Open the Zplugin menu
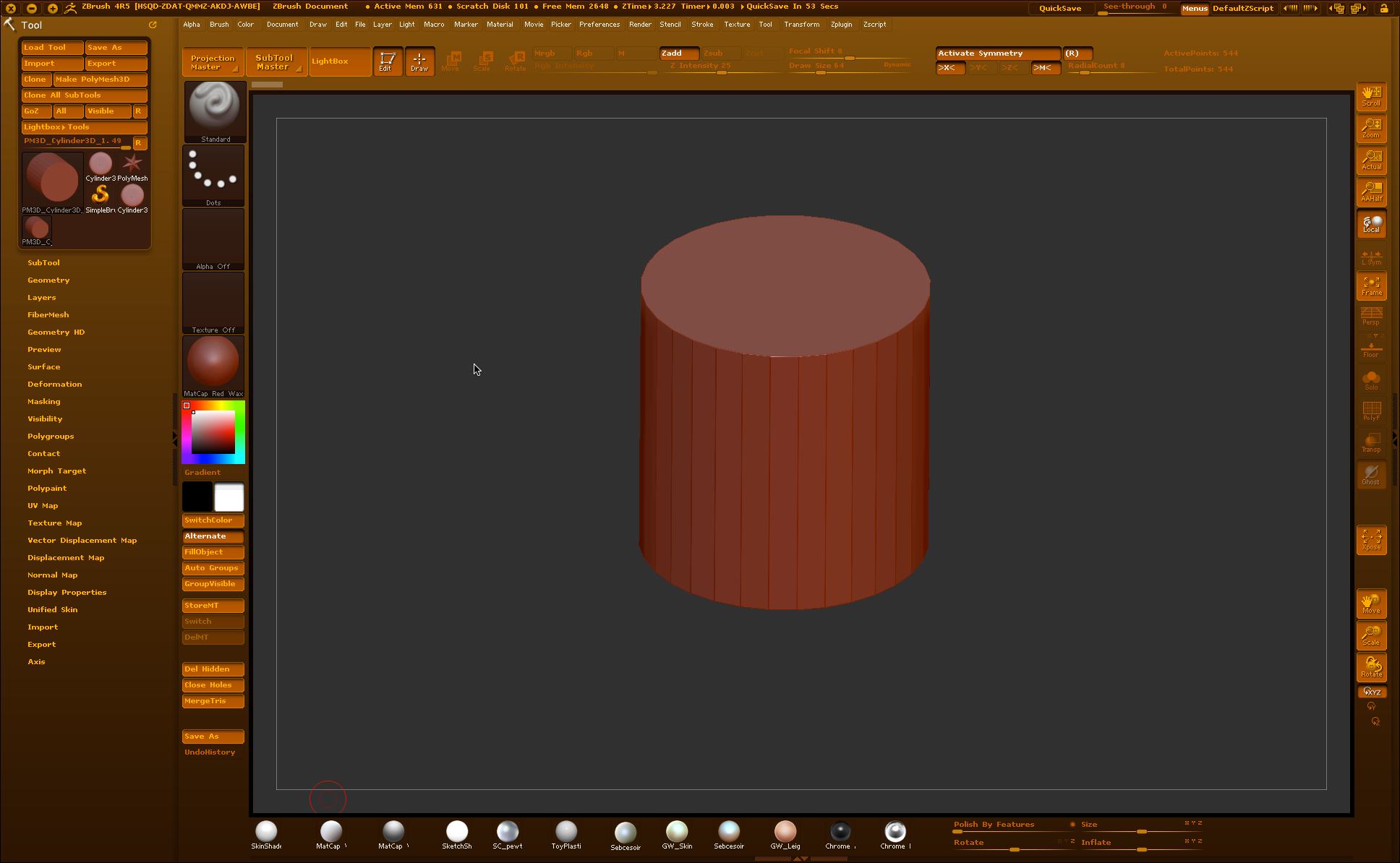 [x=841, y=25]
